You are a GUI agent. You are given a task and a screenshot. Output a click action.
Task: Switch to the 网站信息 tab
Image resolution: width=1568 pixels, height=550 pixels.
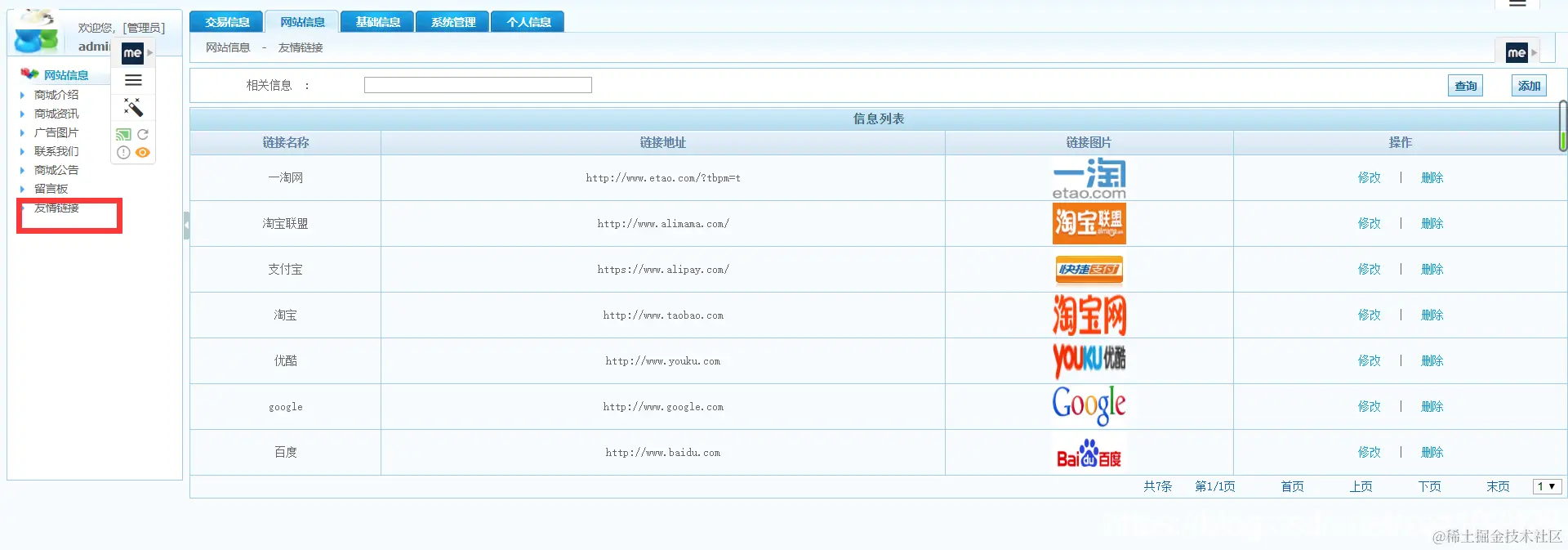tap(302, 22)
